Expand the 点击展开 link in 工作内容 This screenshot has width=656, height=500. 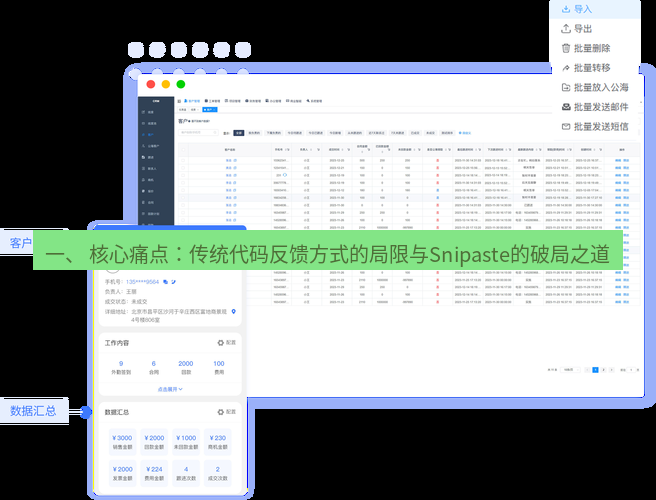click(170, 389)
